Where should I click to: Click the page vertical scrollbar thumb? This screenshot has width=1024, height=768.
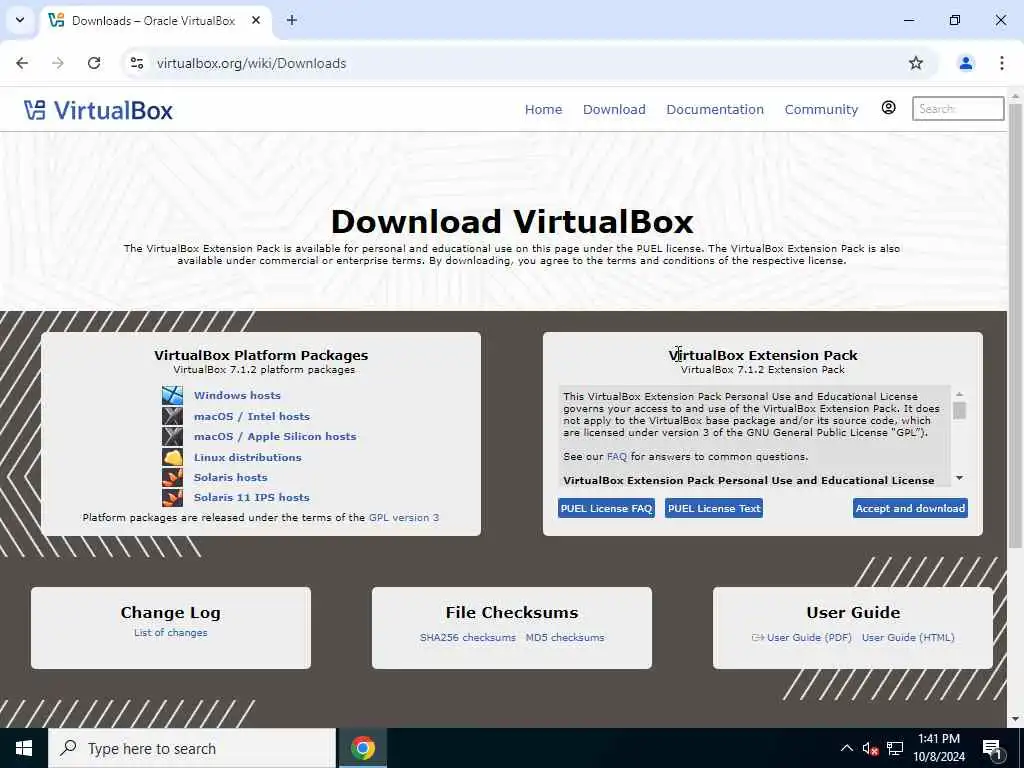pyautogui.click(x=1015, y=325)
